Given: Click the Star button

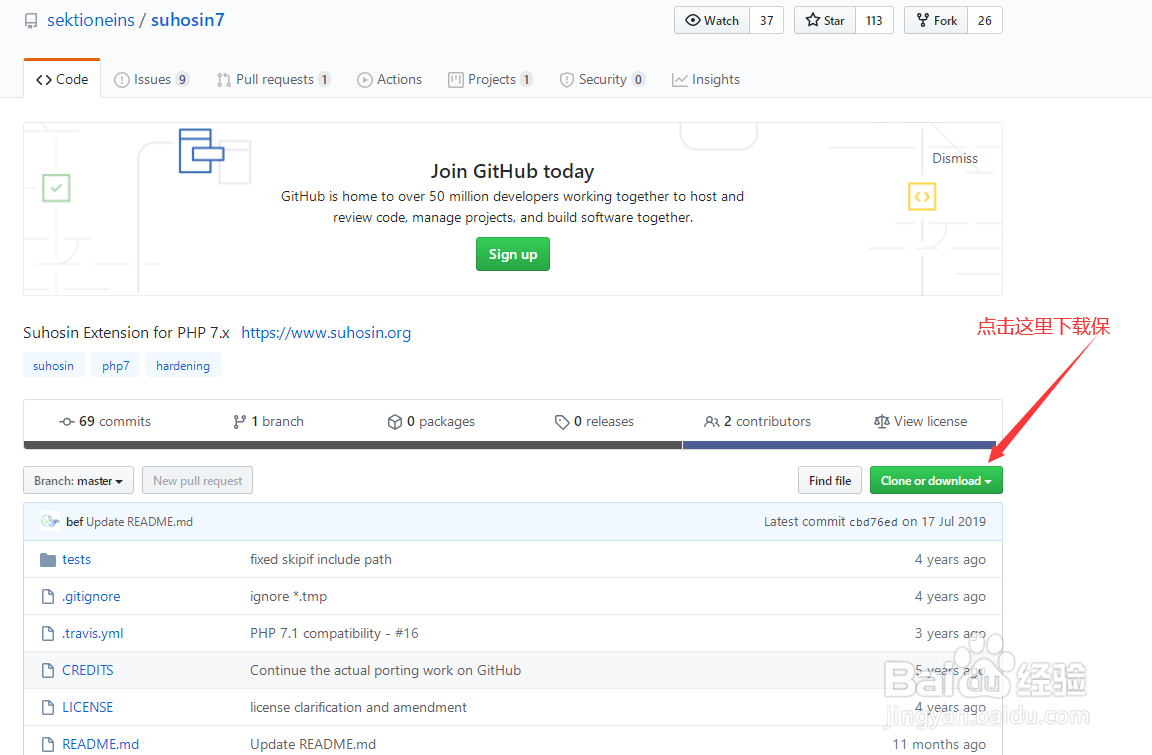Looking at the screenshot, I should point(825,21).
